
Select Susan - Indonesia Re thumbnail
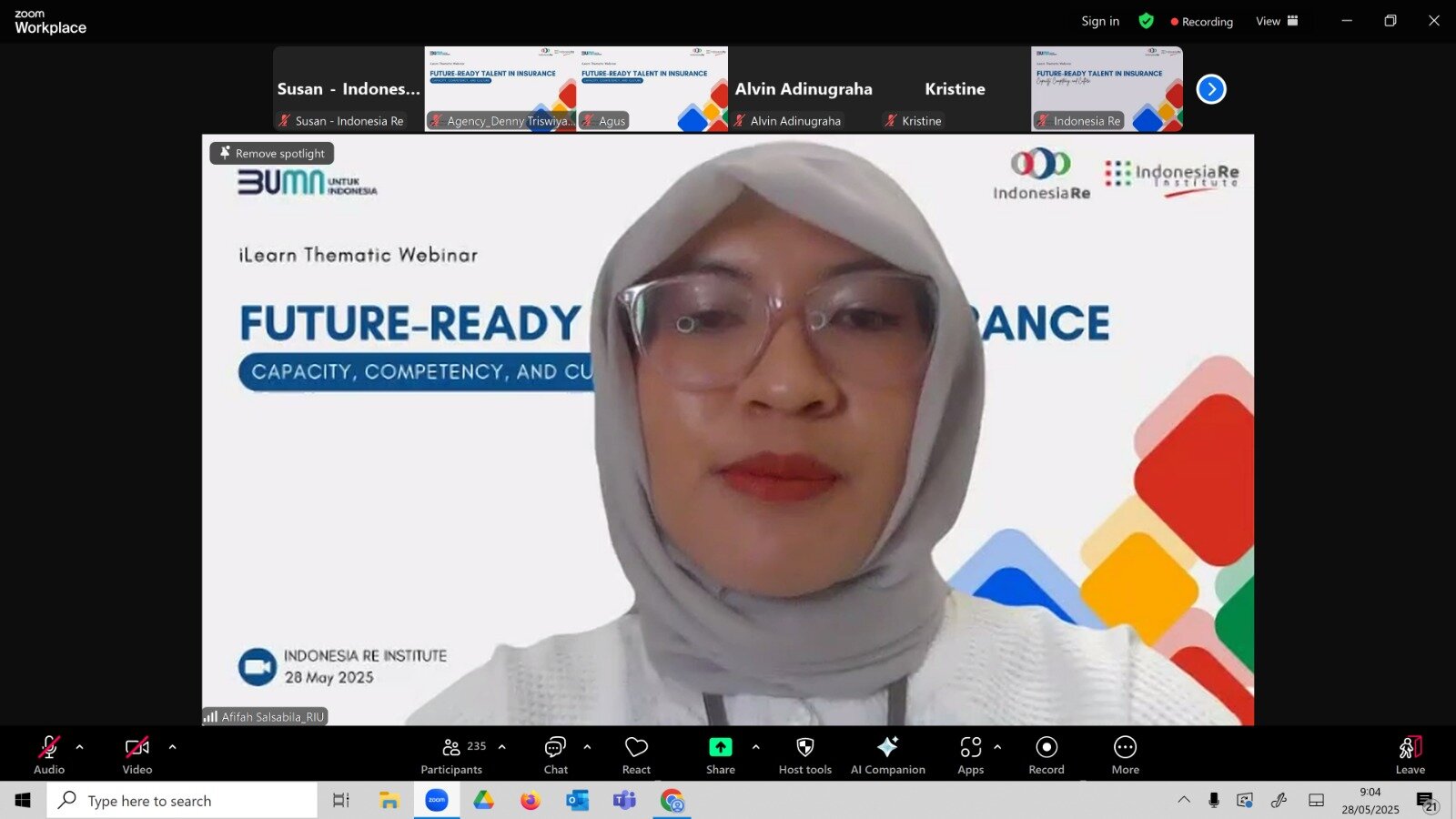point(349,89)
